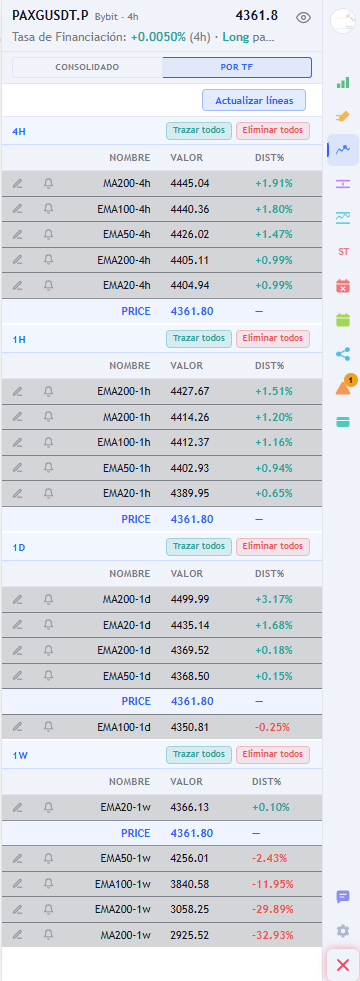The height and width of the screenshot is (981, 360).
Task: Click Trazar todos for the 1H section
Action: point(199,338)
